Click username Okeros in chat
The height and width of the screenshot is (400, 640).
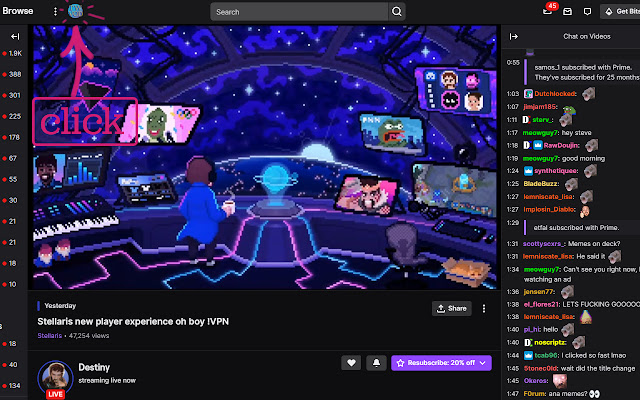point(535,381)
